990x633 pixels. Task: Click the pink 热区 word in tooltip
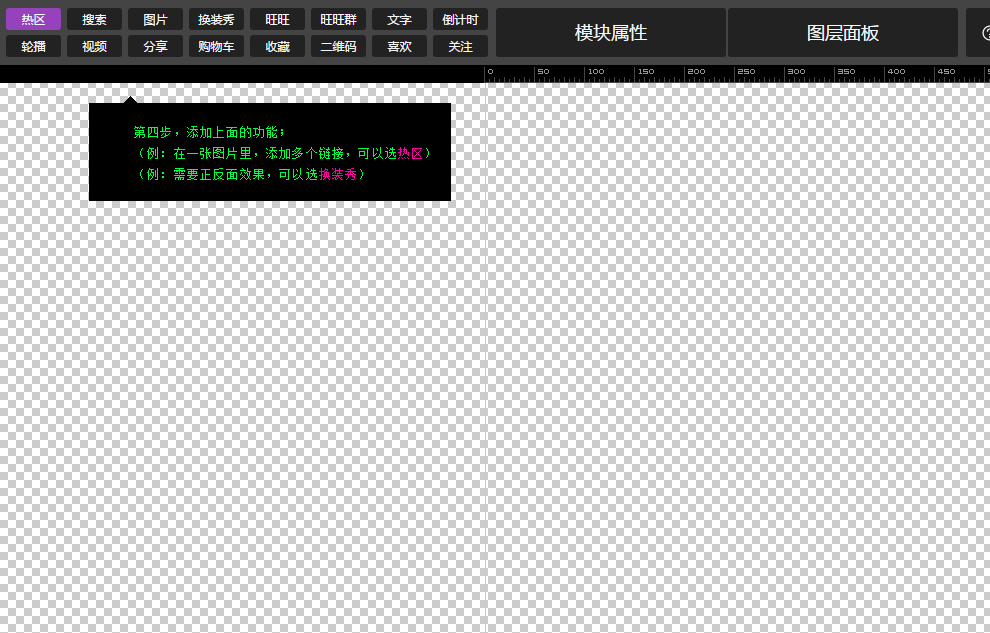(x=410, y=153)
